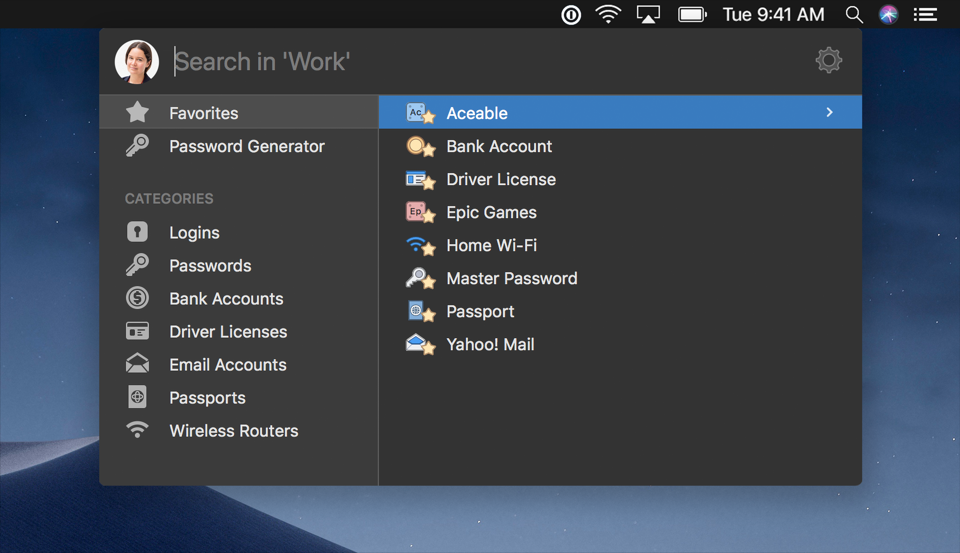Click the Driver License item icon

click(420, 179)
